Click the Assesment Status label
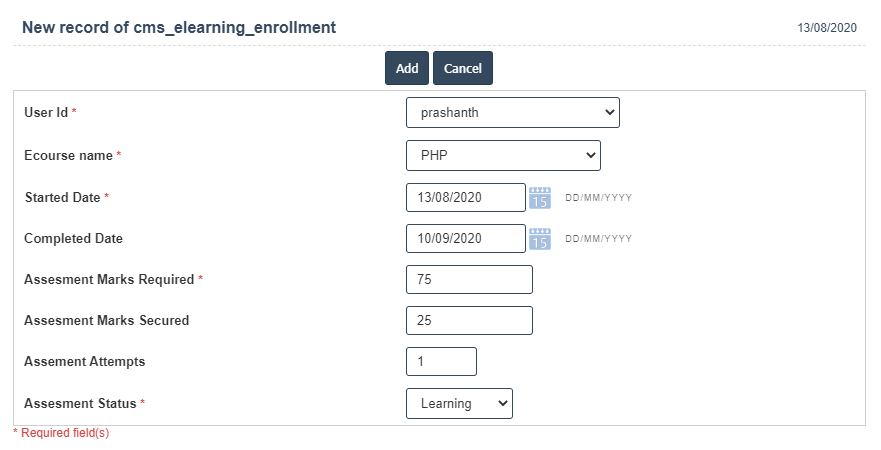881x450 pixels. [x=80, y=404]
